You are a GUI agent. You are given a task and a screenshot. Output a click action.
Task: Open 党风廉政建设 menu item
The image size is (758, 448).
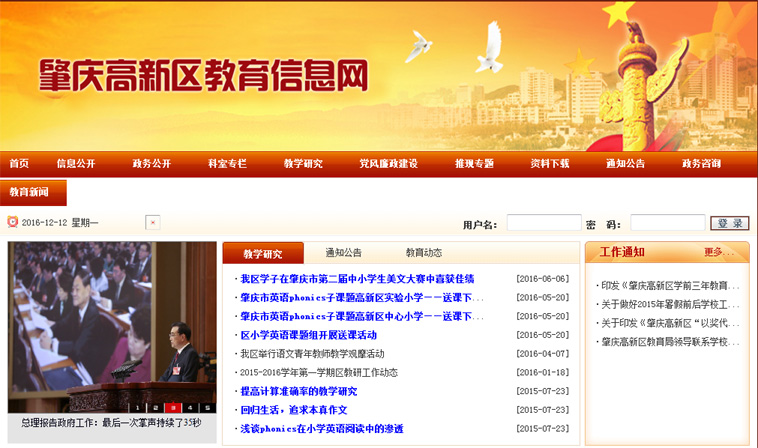(x=388, y=164)
